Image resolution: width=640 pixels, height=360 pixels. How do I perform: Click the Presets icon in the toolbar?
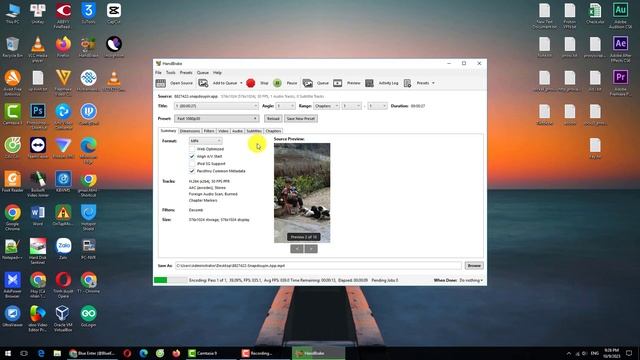click(x=407, y=83)
